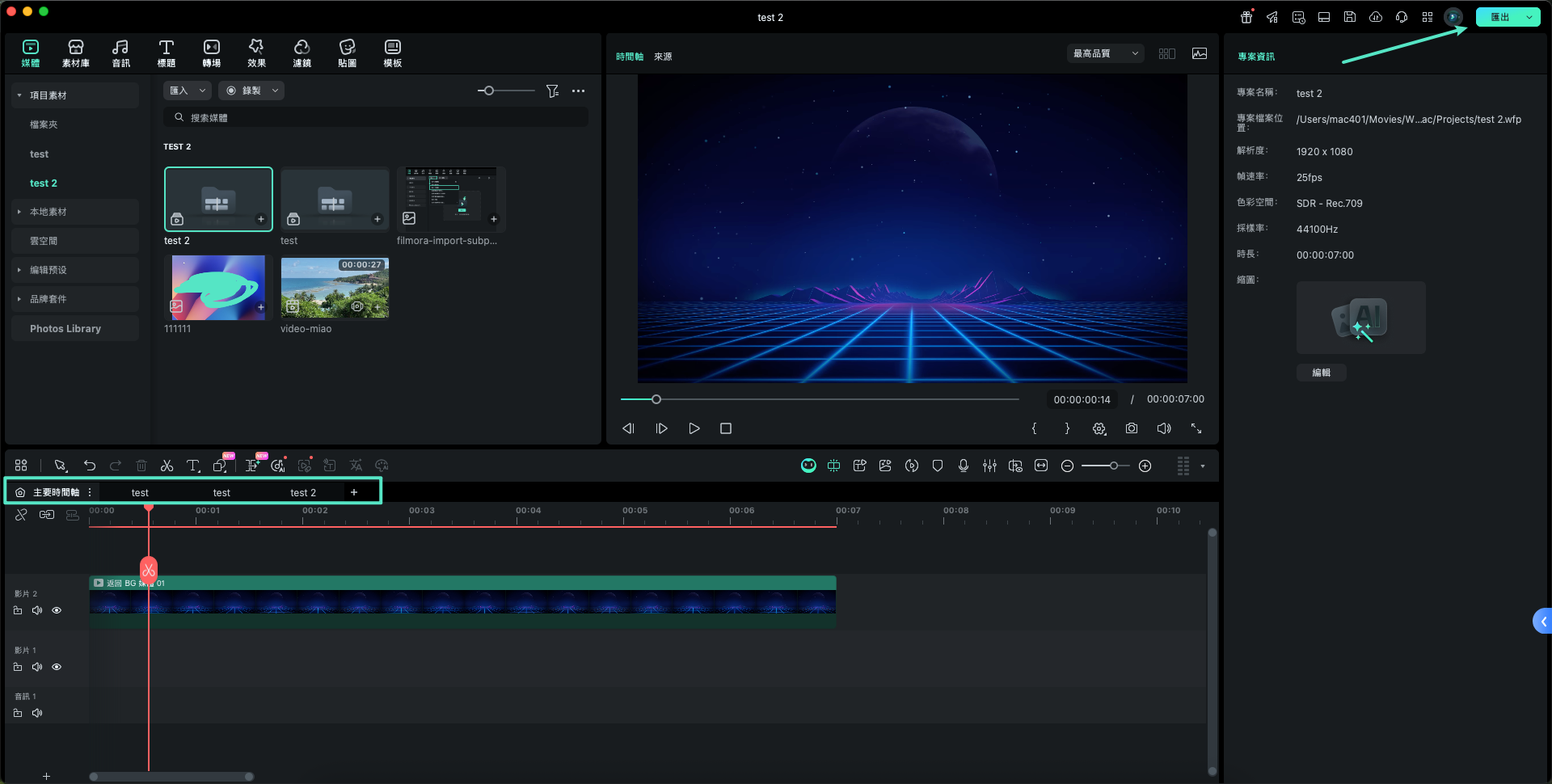Select the scissors split tool in timeline toolbar
This screenshot has height=784, width=1552.
[x=167, y=466]
